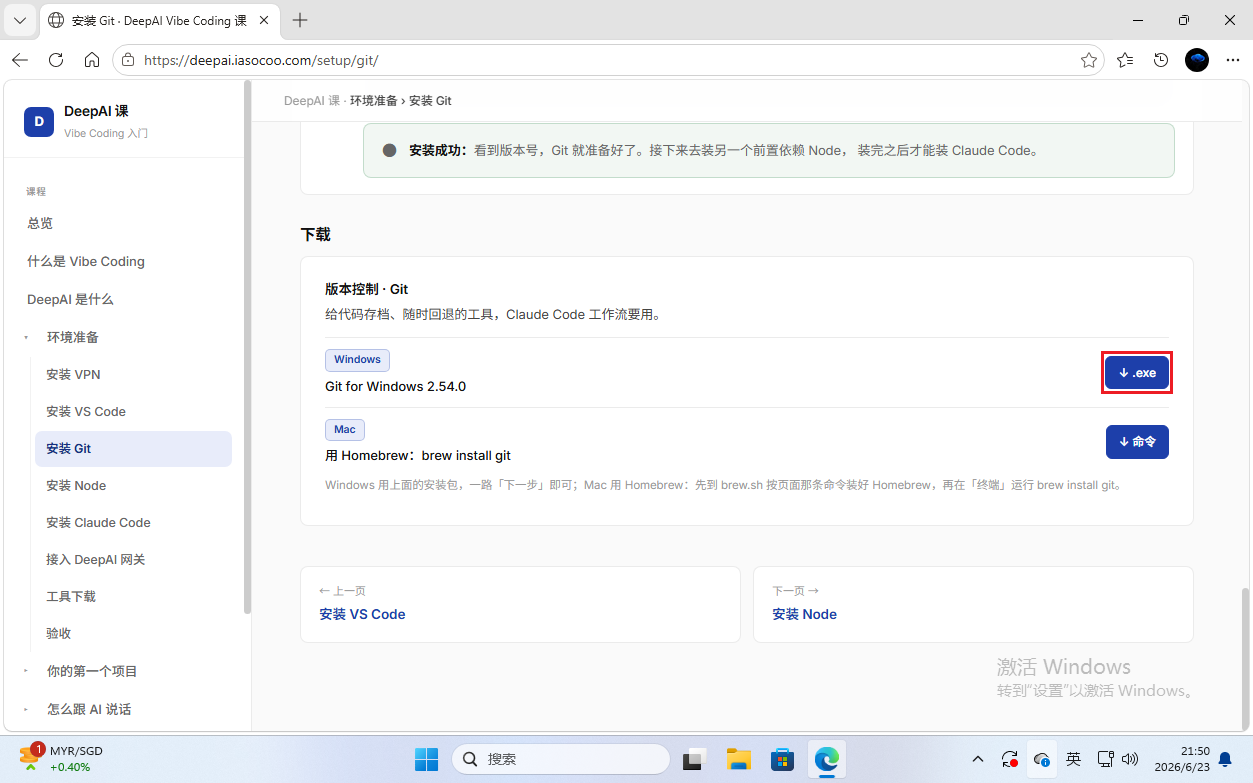The image size is (1253, 783).
Task: Open Microsoft Store from taskbar
Action: coord(783,760)
